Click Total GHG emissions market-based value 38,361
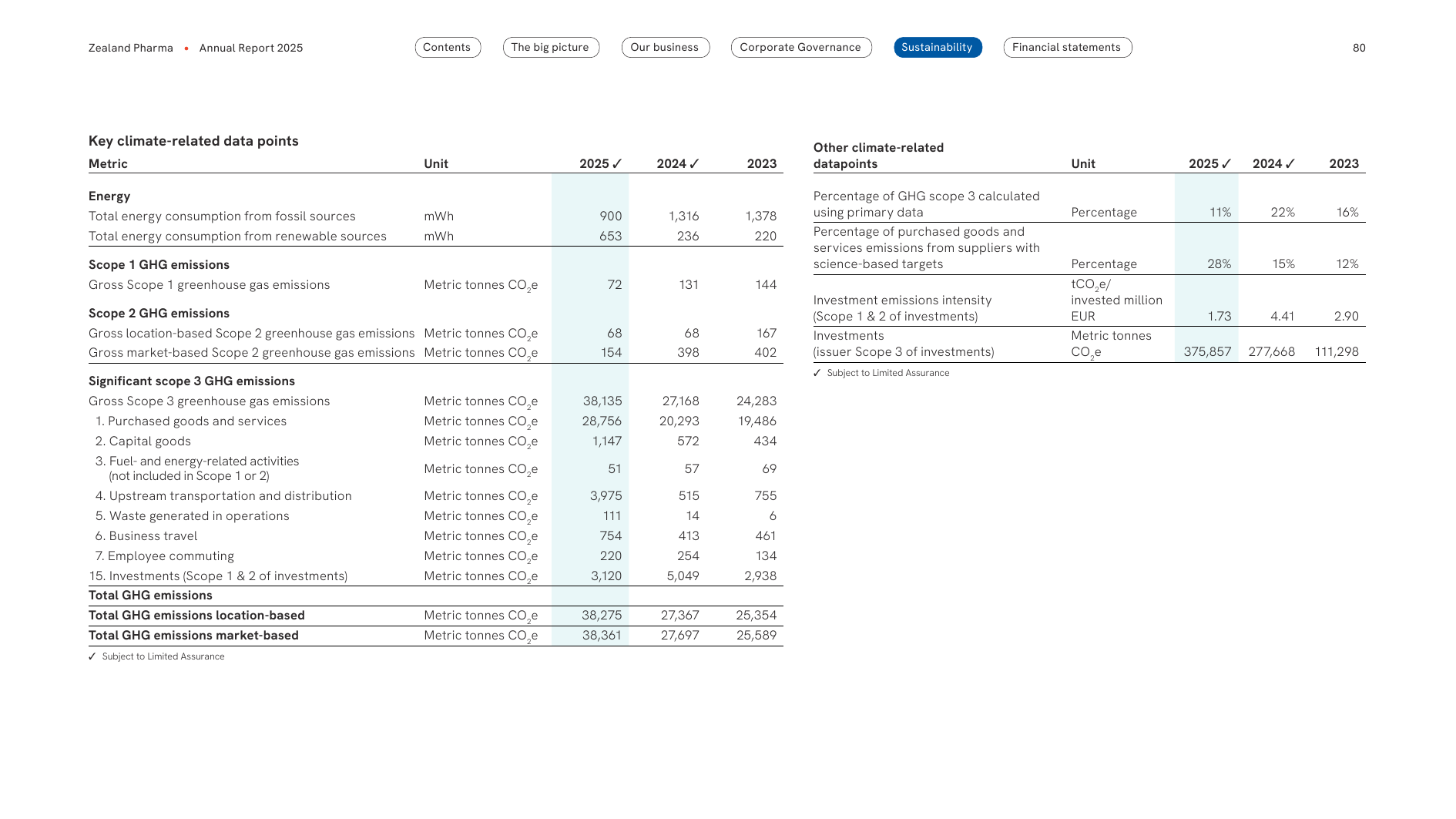Viewport: 1456px width, 819px height. [x=602, y=636]
